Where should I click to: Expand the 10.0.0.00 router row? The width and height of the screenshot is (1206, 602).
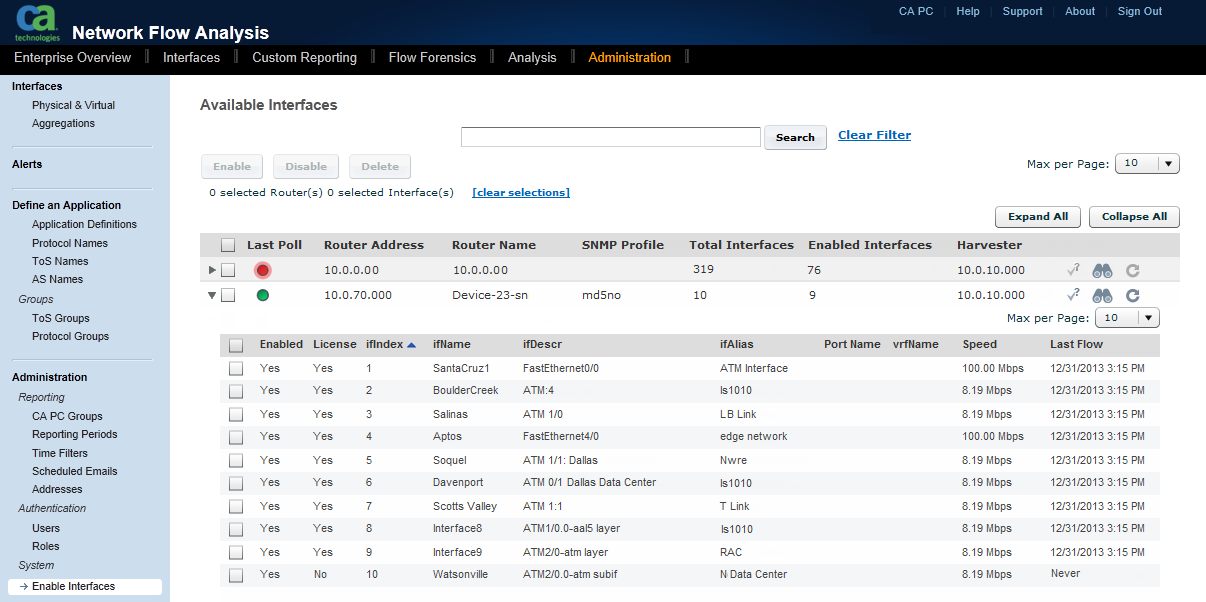[212, 270]
